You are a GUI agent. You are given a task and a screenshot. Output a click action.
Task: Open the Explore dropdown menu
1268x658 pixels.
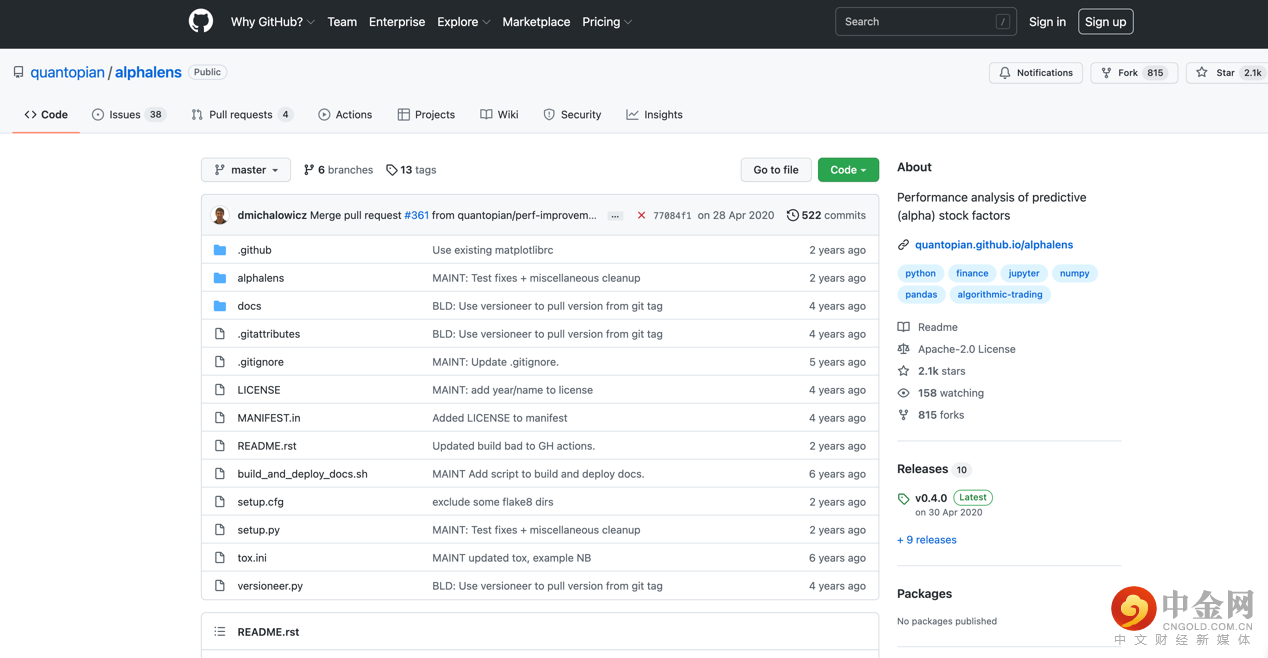(x=464, y=22)
